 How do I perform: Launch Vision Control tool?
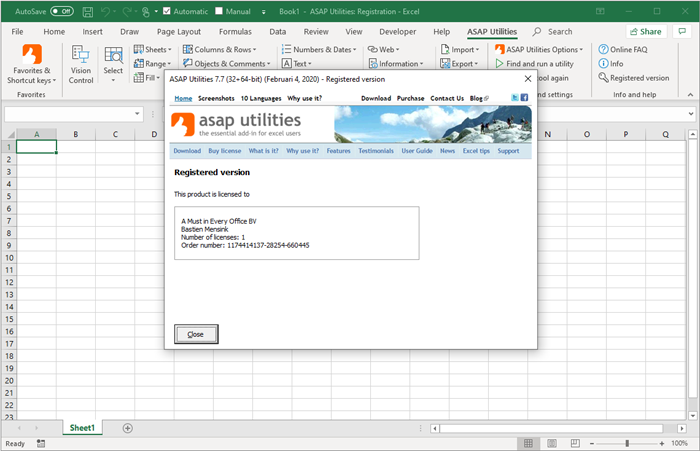pyautogui.click(x=81, y=64)
